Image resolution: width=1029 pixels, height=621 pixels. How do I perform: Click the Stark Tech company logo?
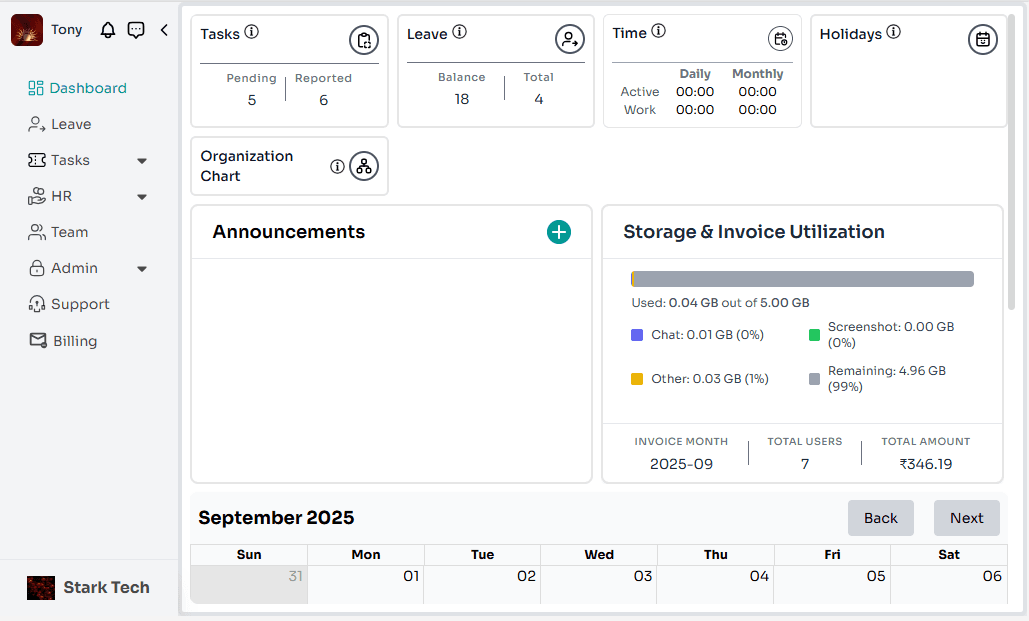pyautogui.click(x=41, y=588)
